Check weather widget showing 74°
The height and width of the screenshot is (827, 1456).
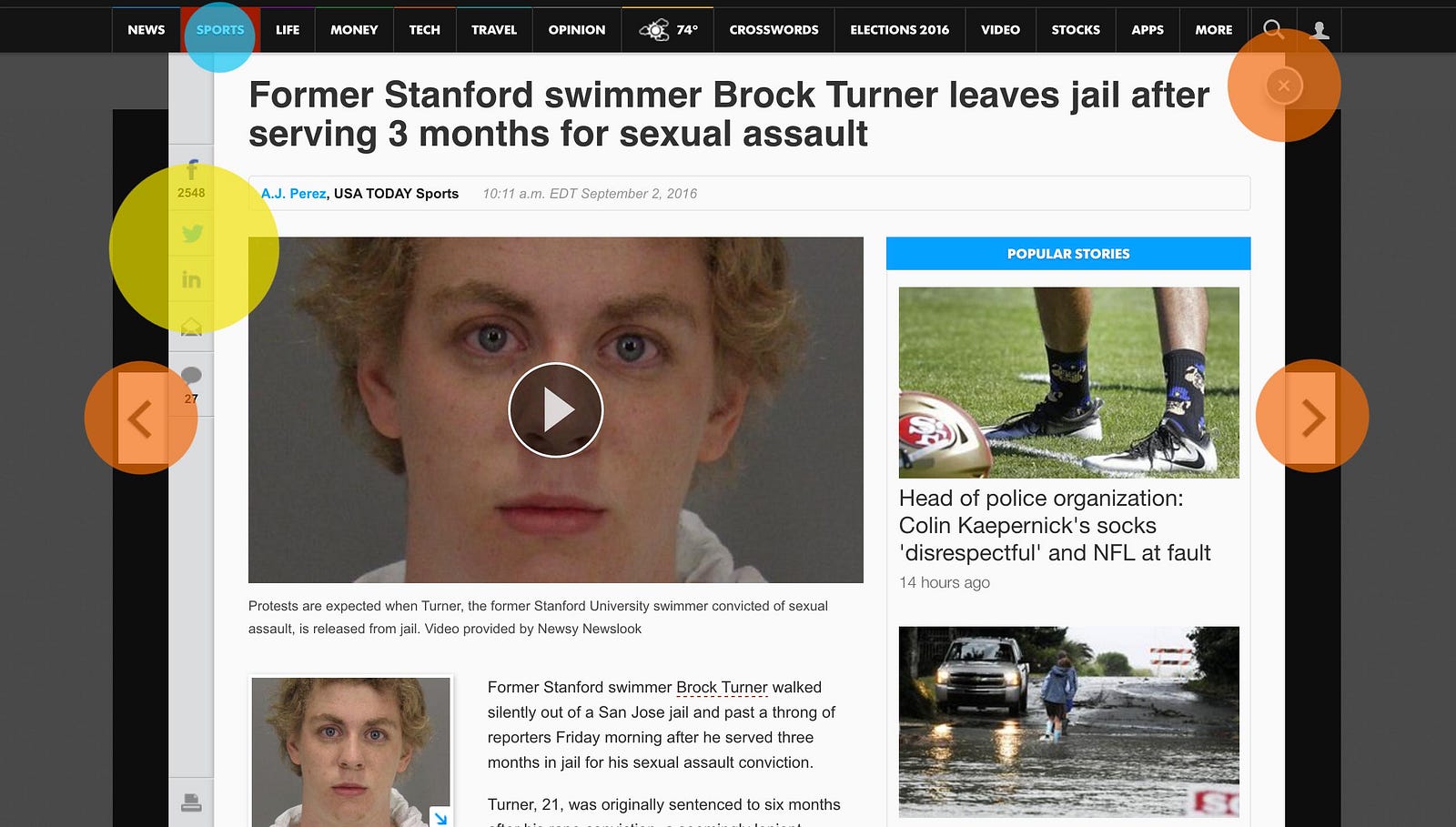point(668,30)
